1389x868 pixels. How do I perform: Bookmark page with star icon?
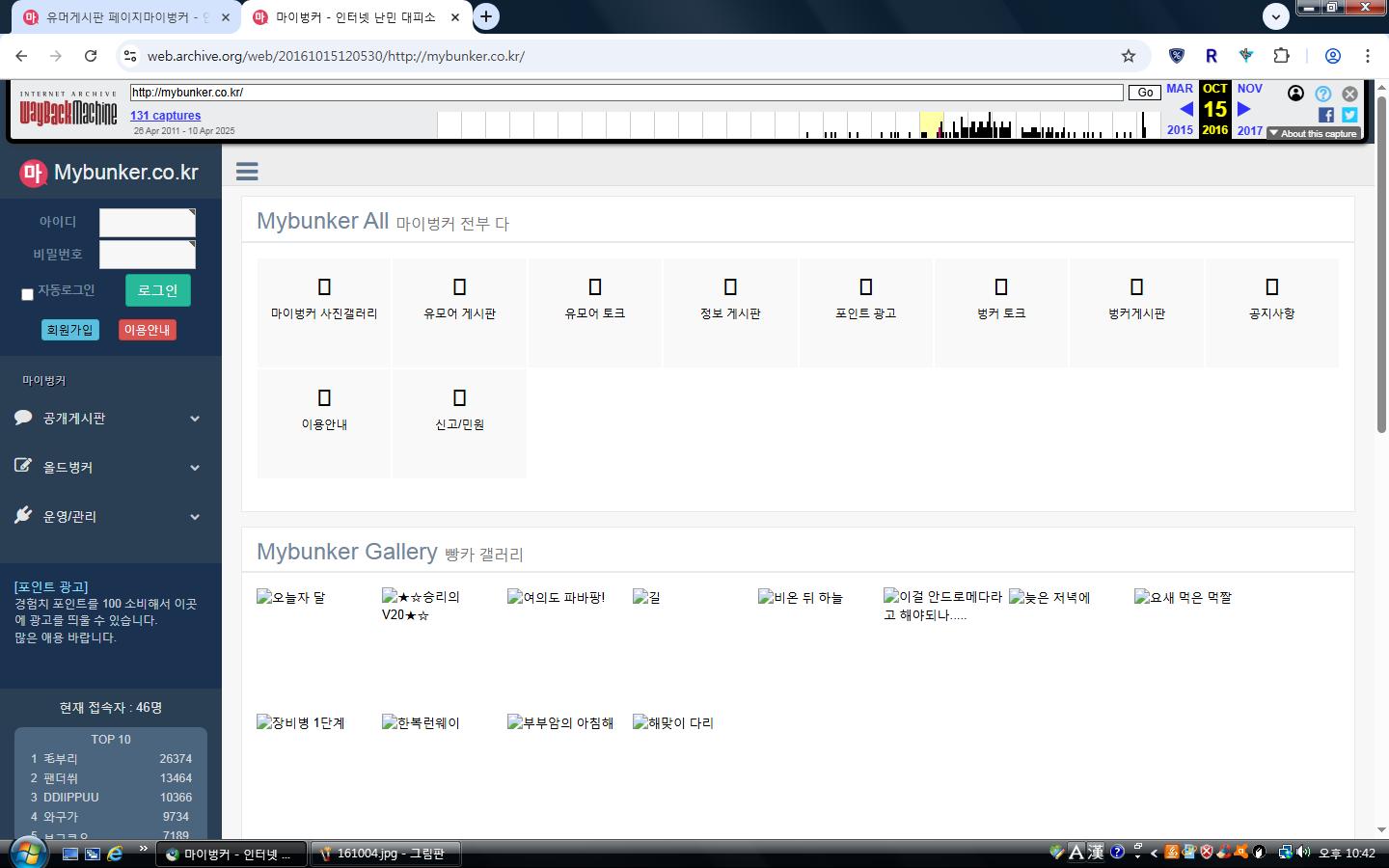point(1129,56)
